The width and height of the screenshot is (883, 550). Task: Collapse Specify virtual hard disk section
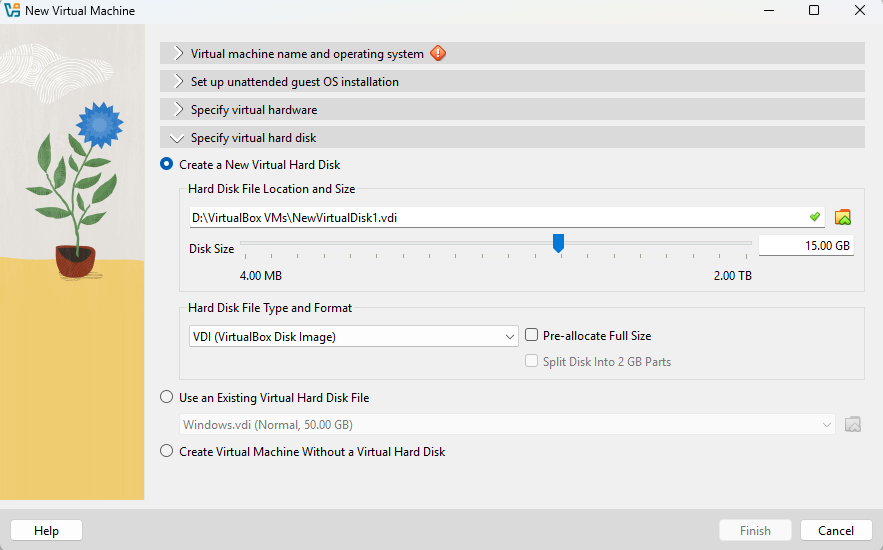[512, 138]
